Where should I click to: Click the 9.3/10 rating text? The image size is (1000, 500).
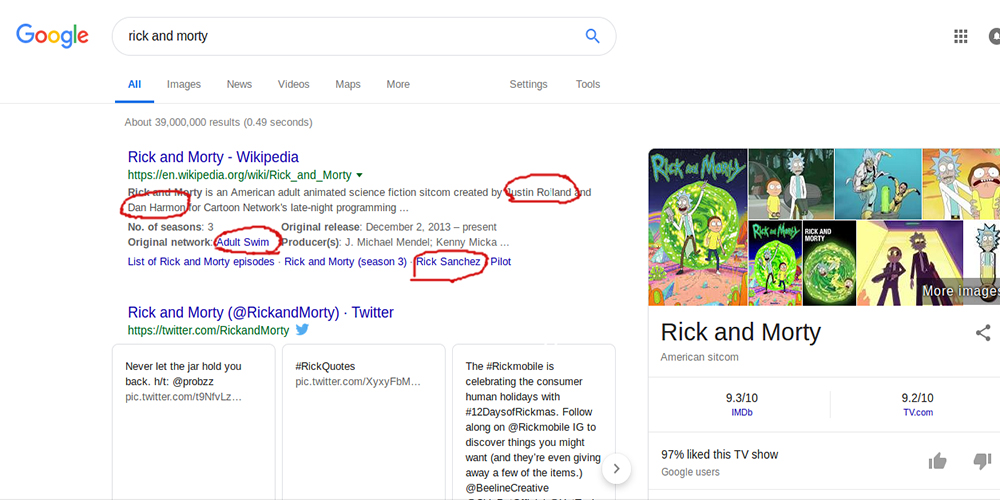point(742,398)
